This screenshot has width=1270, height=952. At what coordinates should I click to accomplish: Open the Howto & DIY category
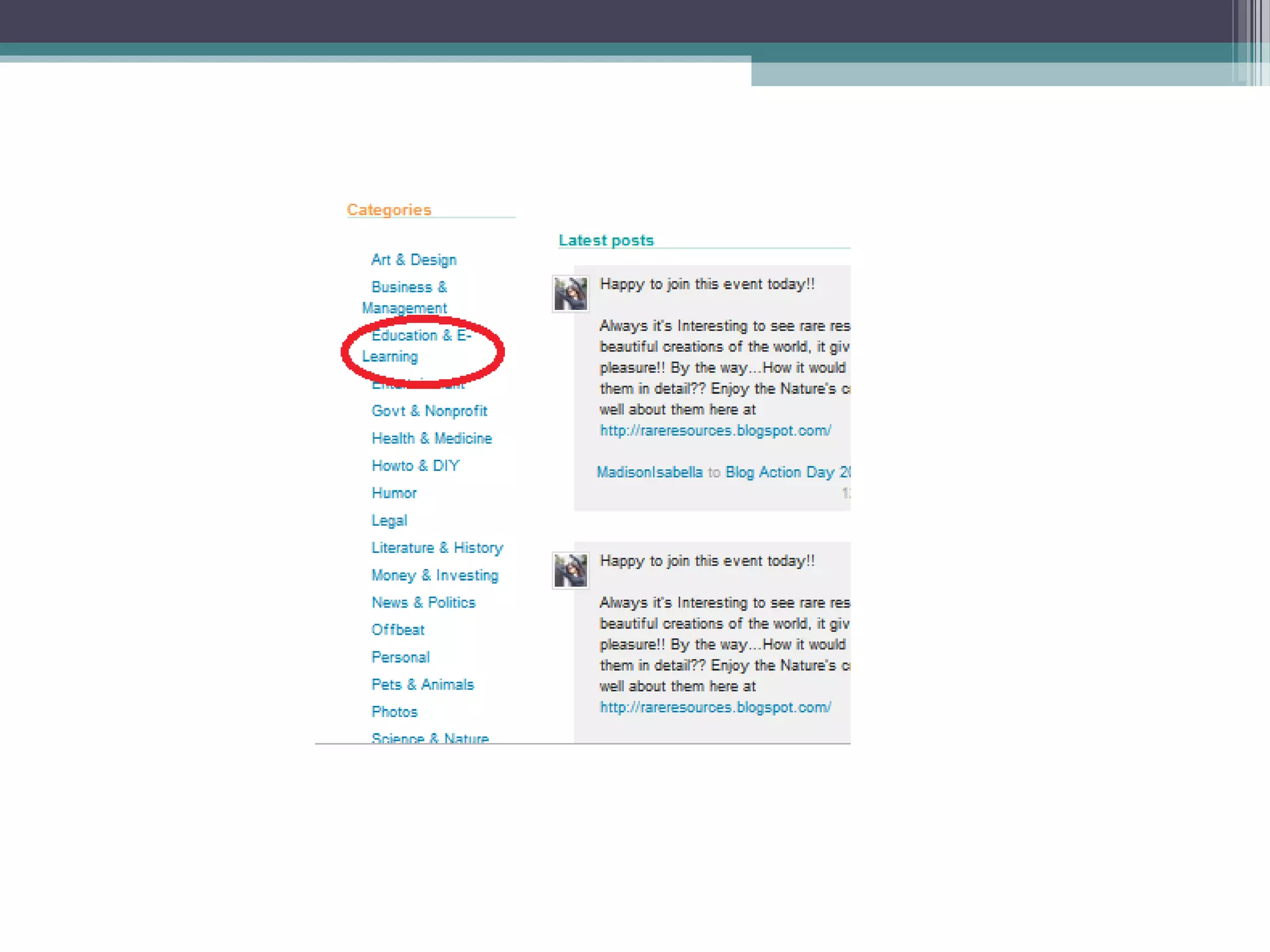click(415, 465)
